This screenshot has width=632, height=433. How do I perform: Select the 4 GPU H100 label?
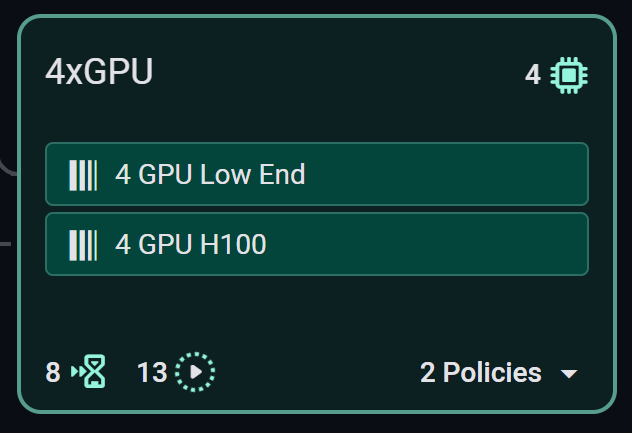tap(191, 244)
